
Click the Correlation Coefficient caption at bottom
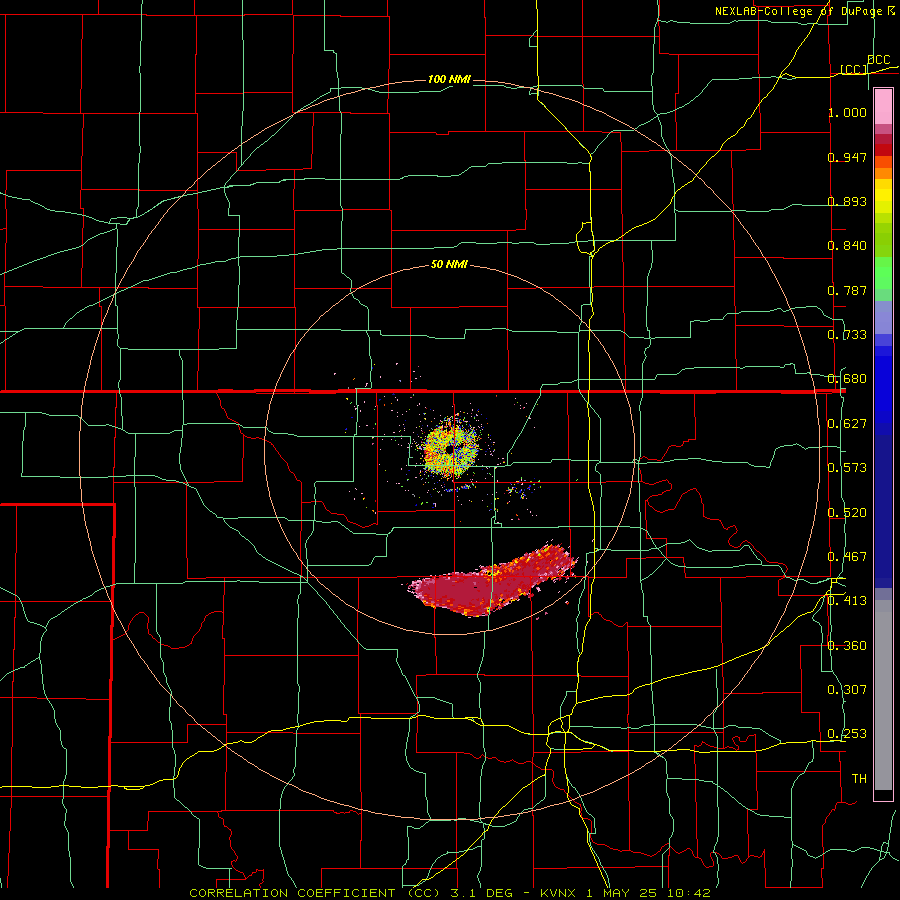(x=450, y=893)
